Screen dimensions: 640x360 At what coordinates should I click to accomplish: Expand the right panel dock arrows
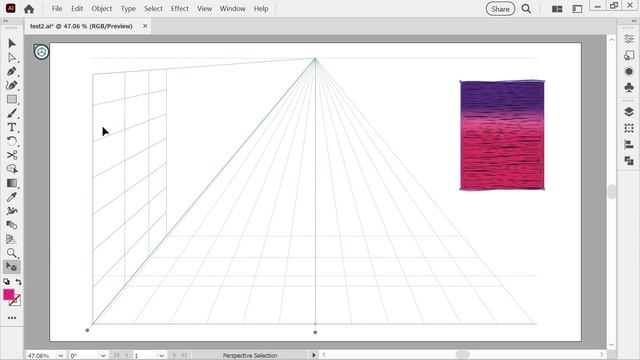coord(634,21)
